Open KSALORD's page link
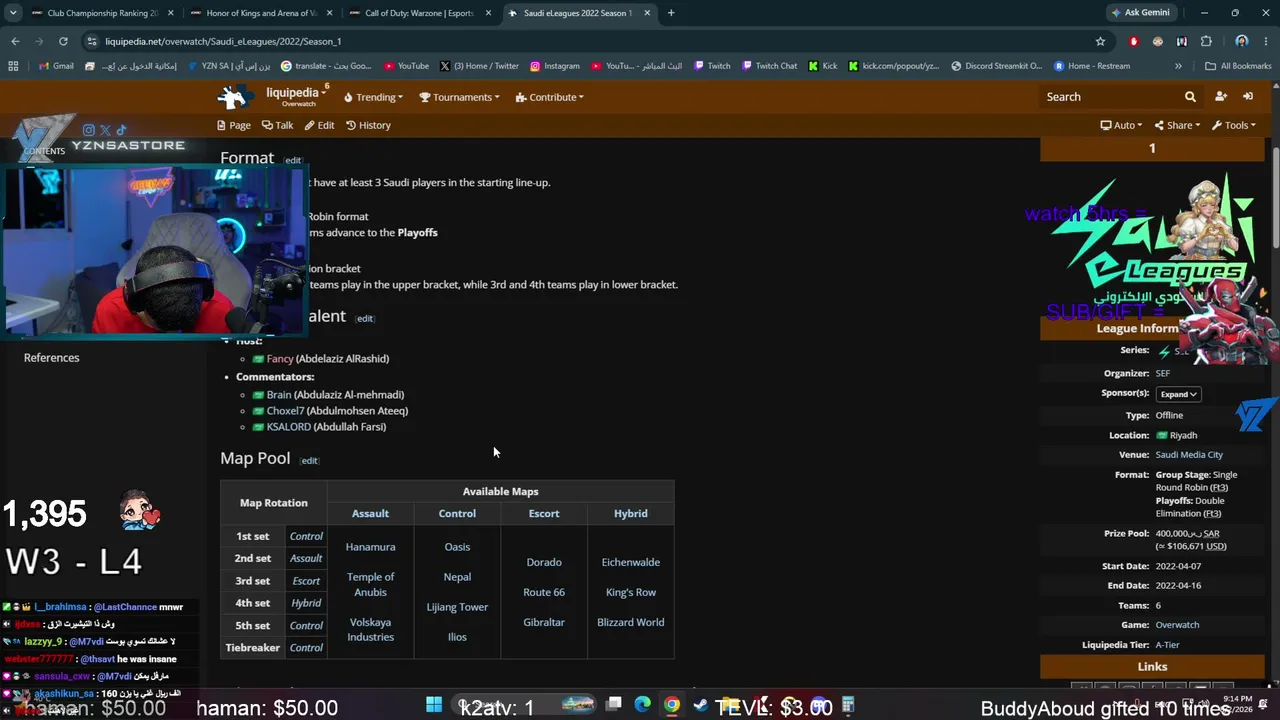The width and height of the screenshot is (1280, 720). (x=289, y=426)
